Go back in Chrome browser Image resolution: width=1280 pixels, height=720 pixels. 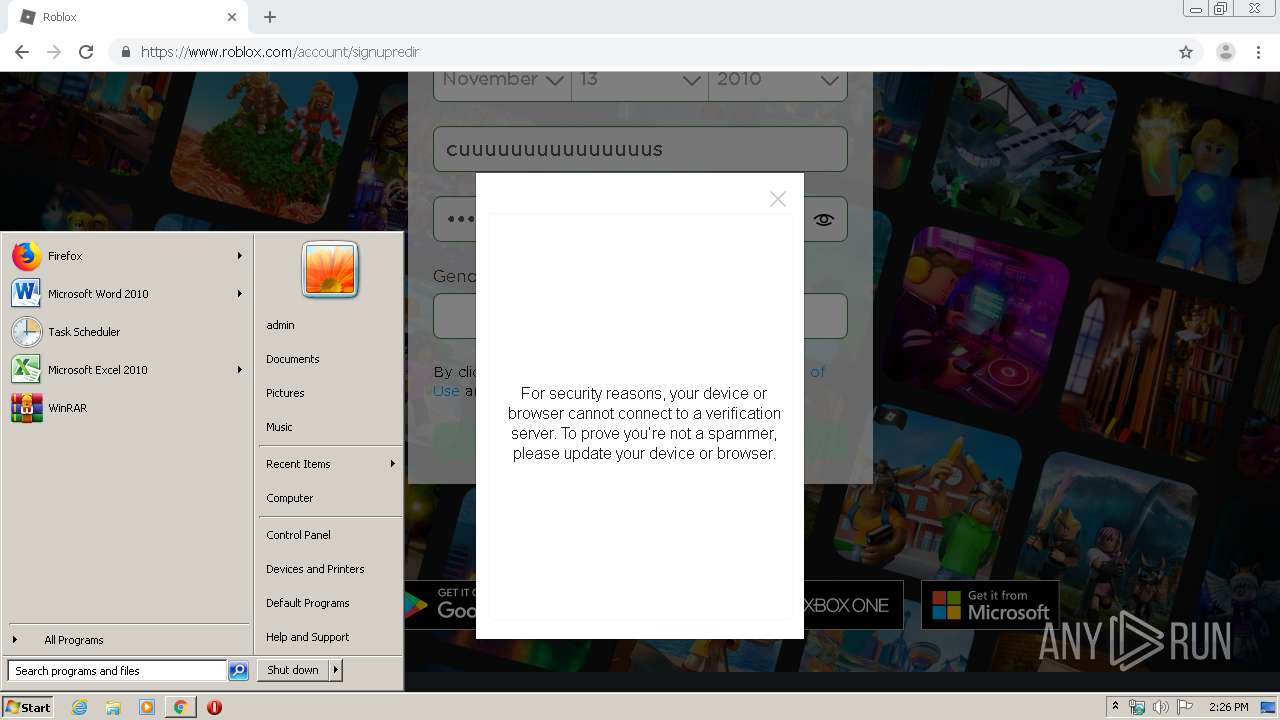(x=22, y=52)
